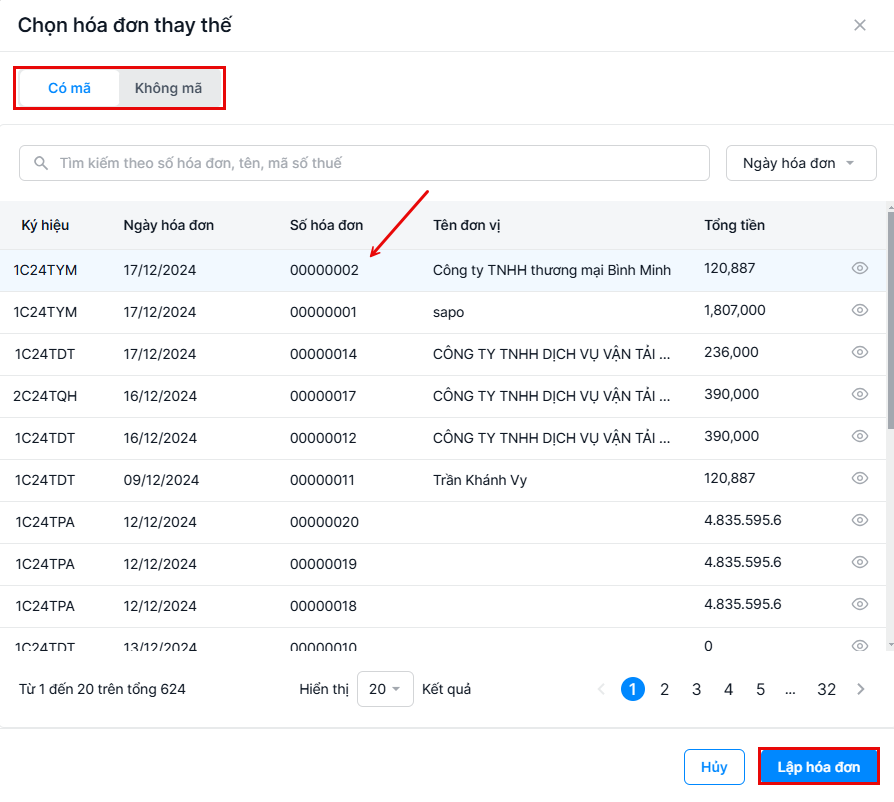Screen dimensions: 894x802
Task: Select the Công ty TNHH thương mại Bình Minh row
Action: (551, 270)
